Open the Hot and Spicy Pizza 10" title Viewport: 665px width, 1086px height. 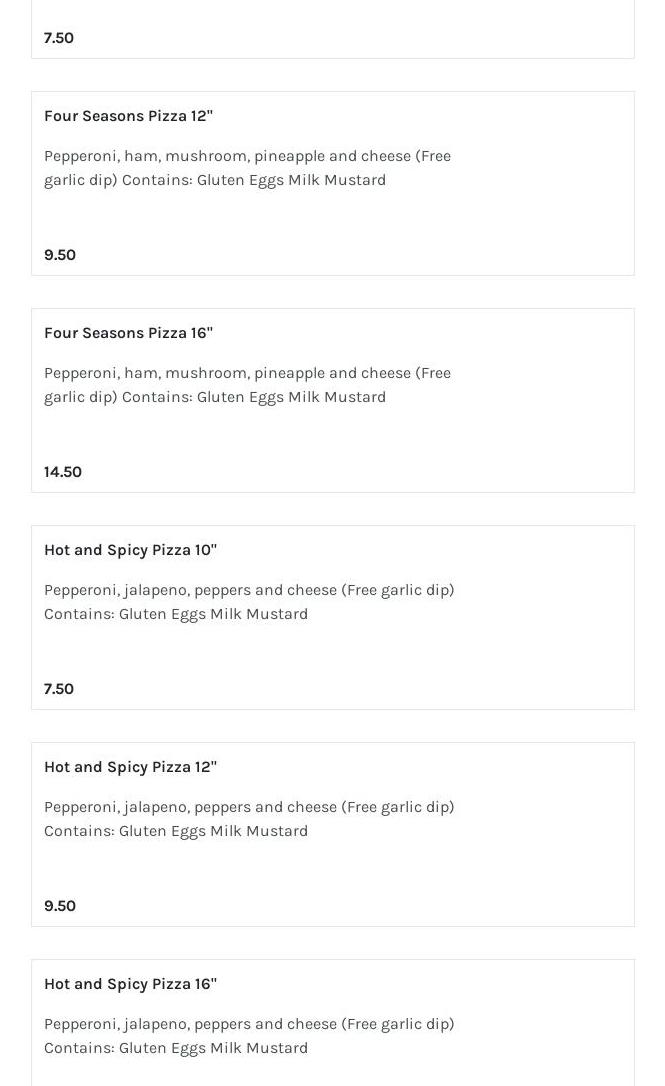130,550
